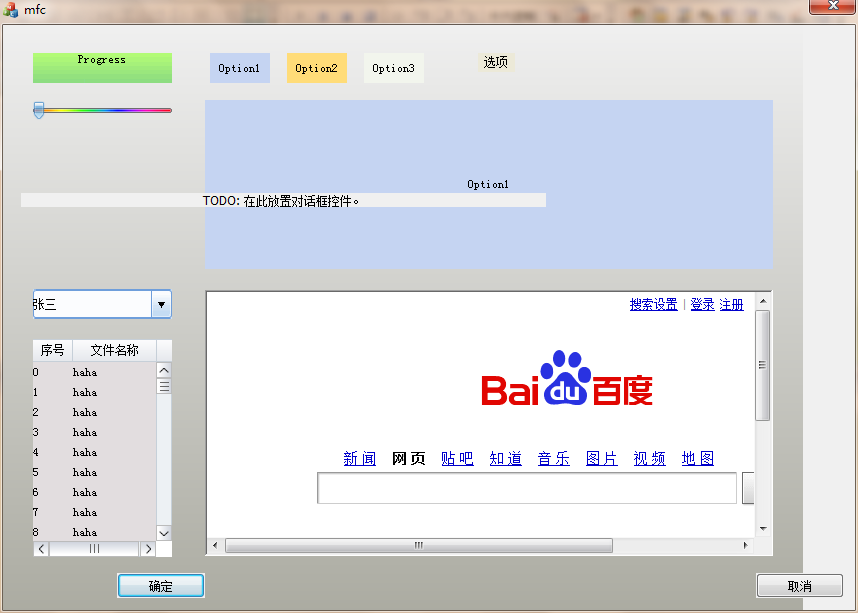
Task: Toggle the 选项 checkbox label
Action: [496, 62]
